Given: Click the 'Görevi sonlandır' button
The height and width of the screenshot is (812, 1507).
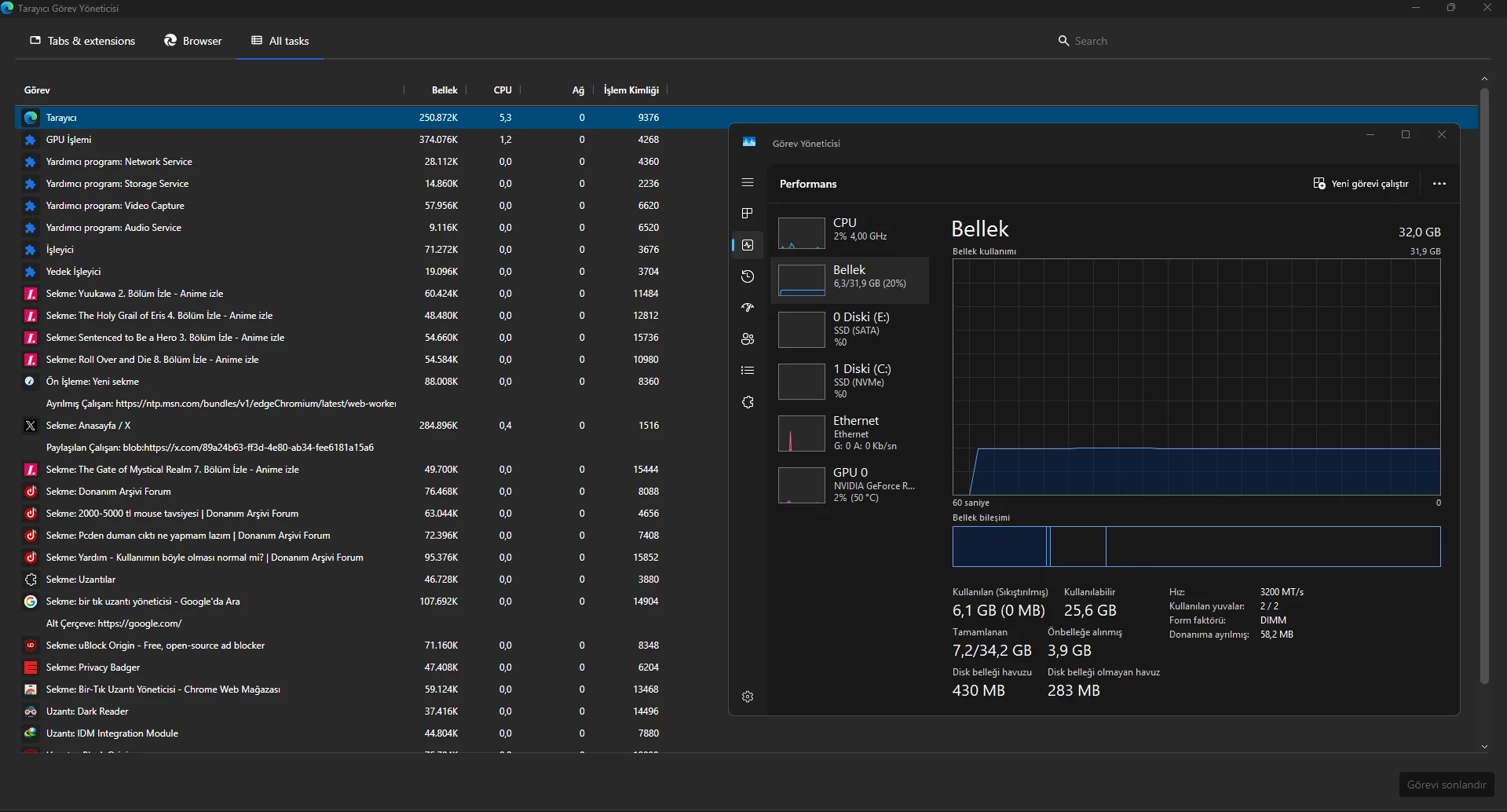Looking at the screenshot, I should 1446,785.
